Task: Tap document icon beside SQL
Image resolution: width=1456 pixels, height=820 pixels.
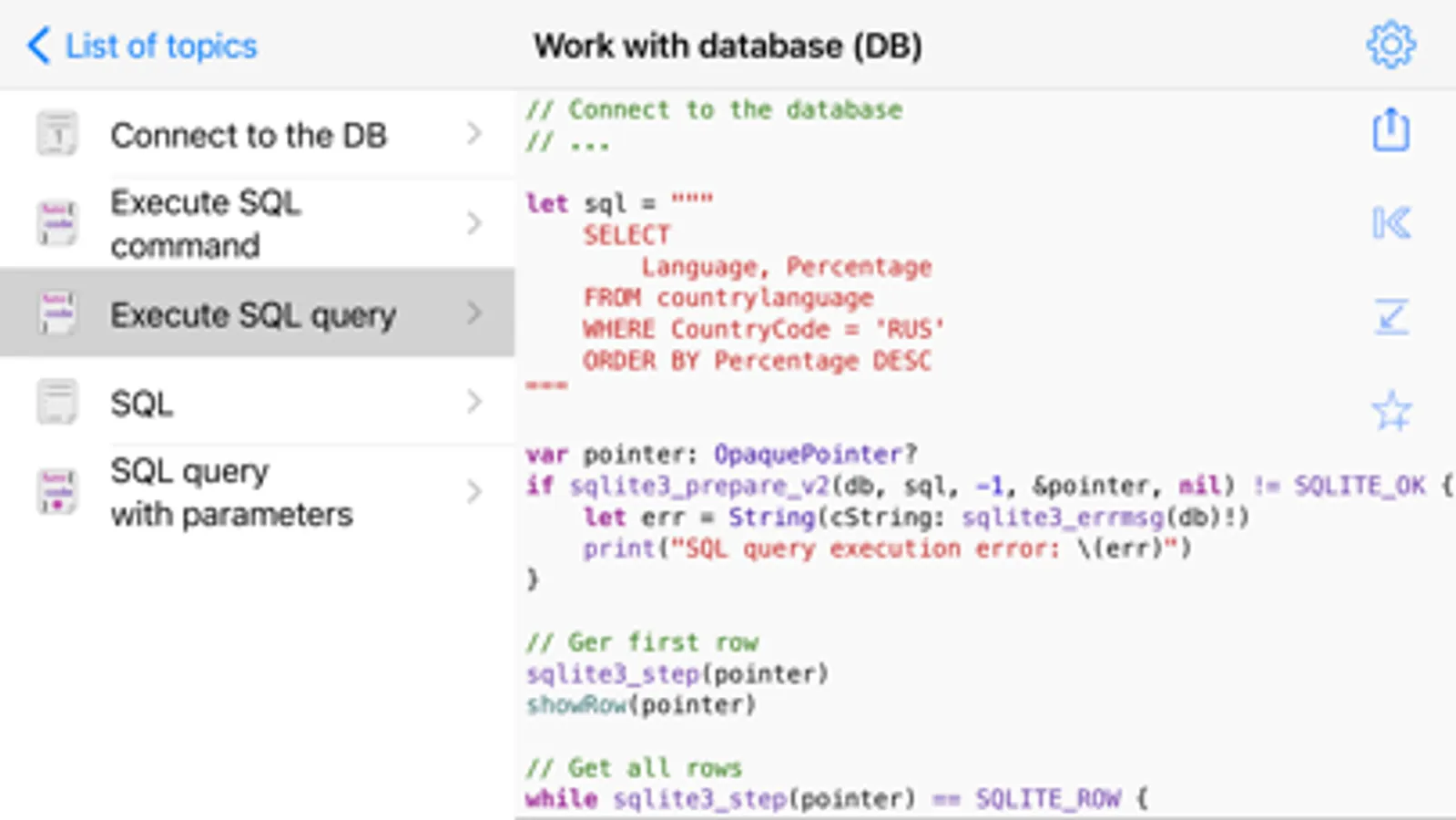Action: pos(57,402)
